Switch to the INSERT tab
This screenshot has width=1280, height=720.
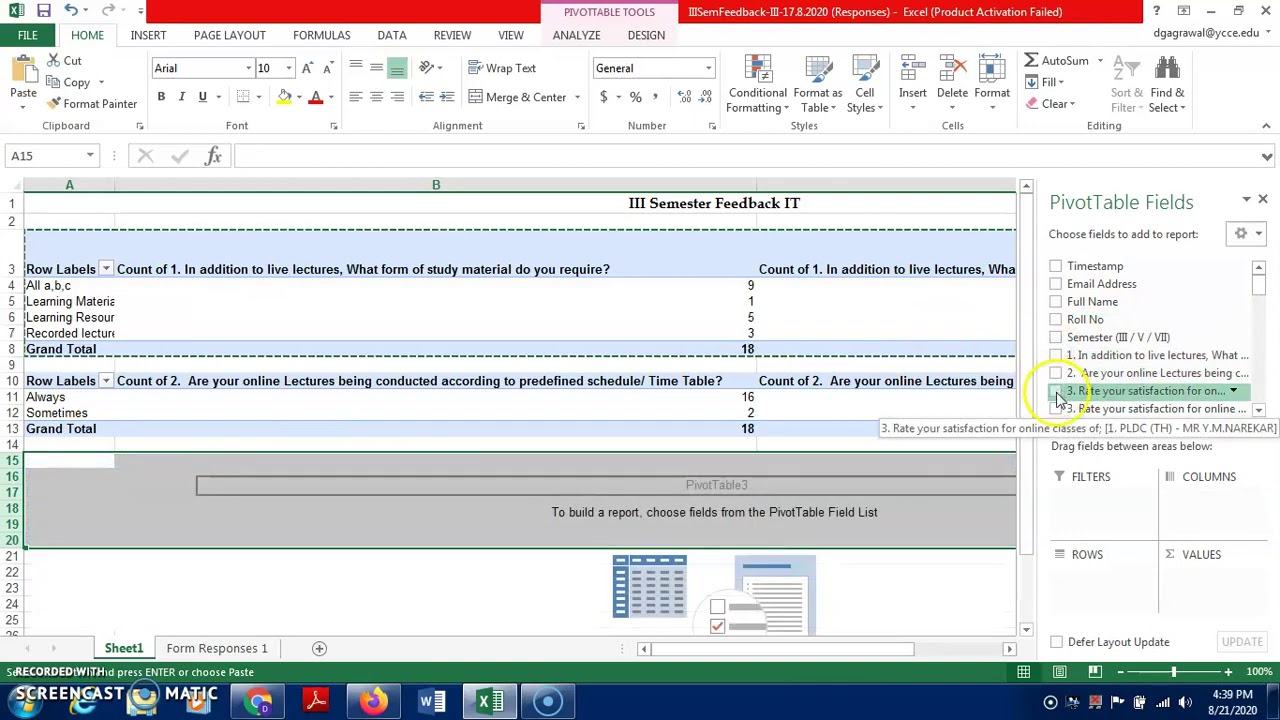(x=148, y=35)
